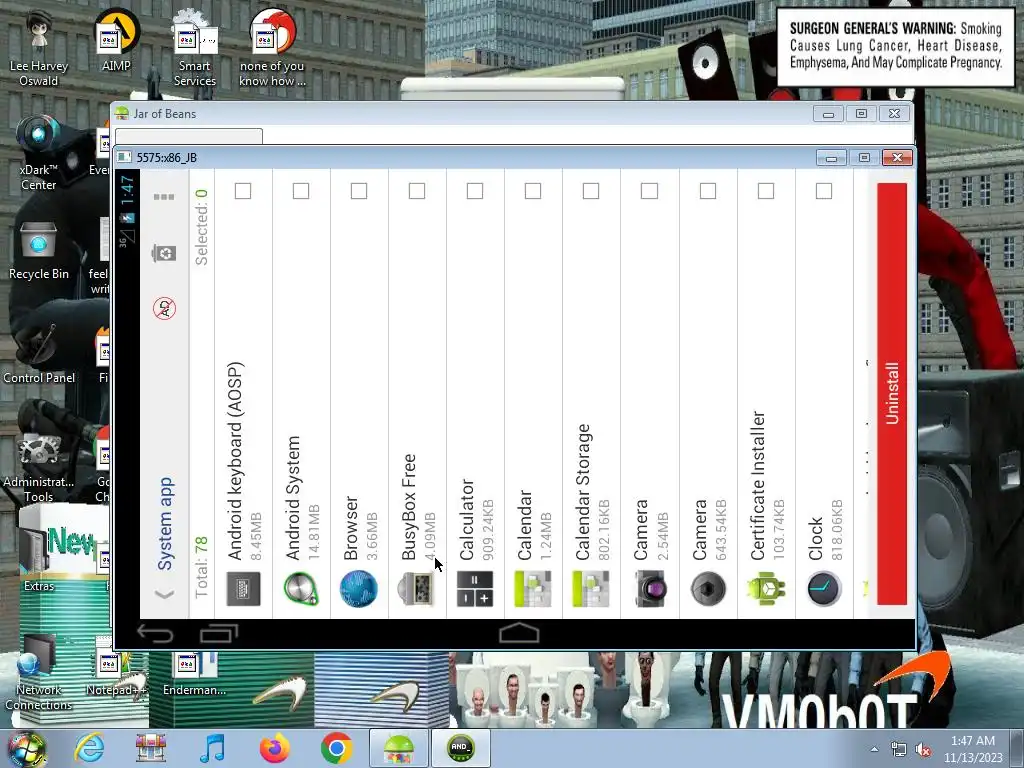The height and width of the screenshot is (768, 1024).
Task: Launch Google Chrome from the taskbar
Action: tap(337, 748)
